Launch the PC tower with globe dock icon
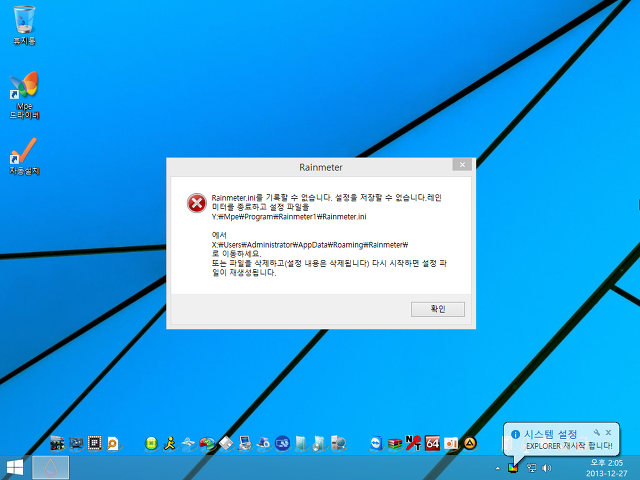 [338, 443]
